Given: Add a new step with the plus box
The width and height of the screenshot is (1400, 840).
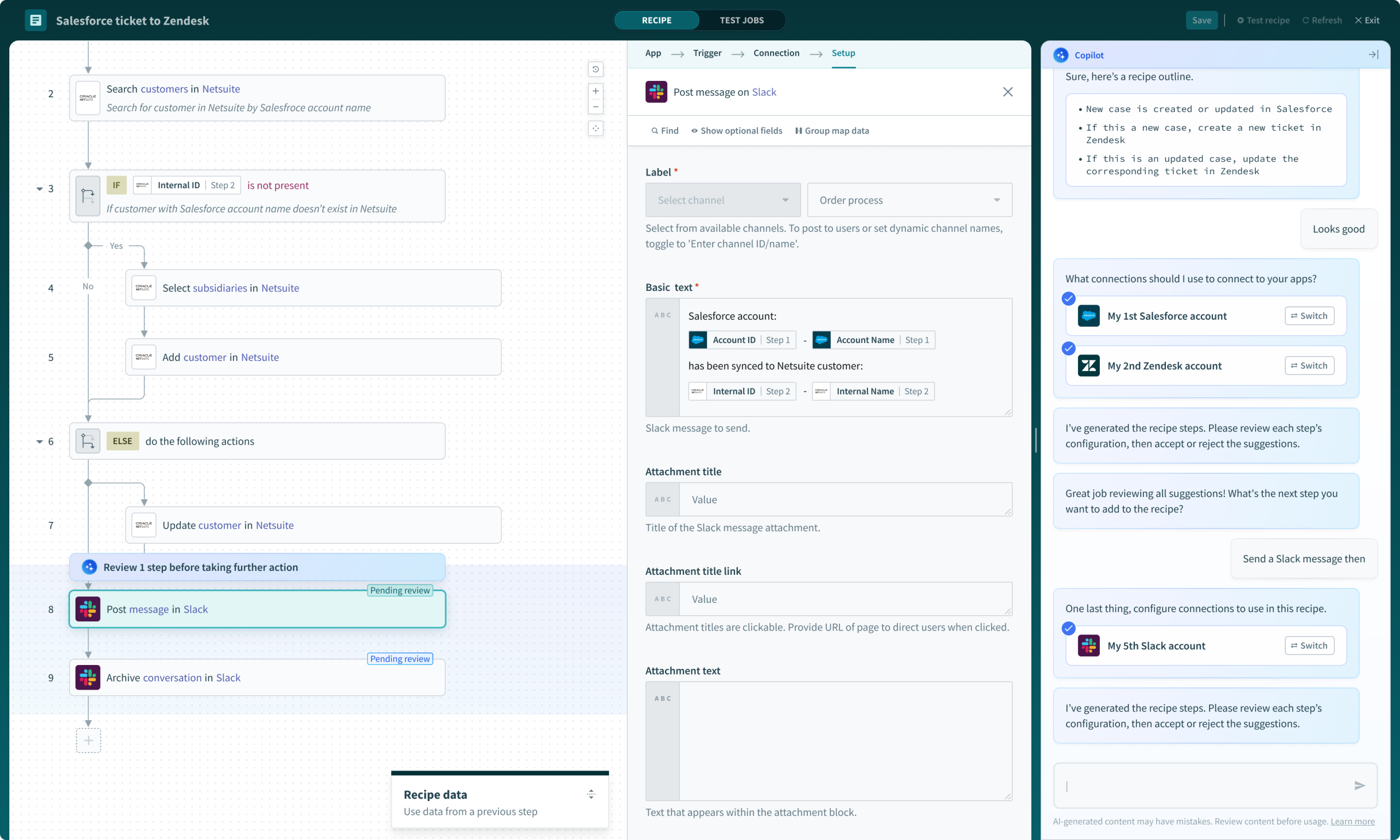Looking at the screenshot, I should click(88, 740).
